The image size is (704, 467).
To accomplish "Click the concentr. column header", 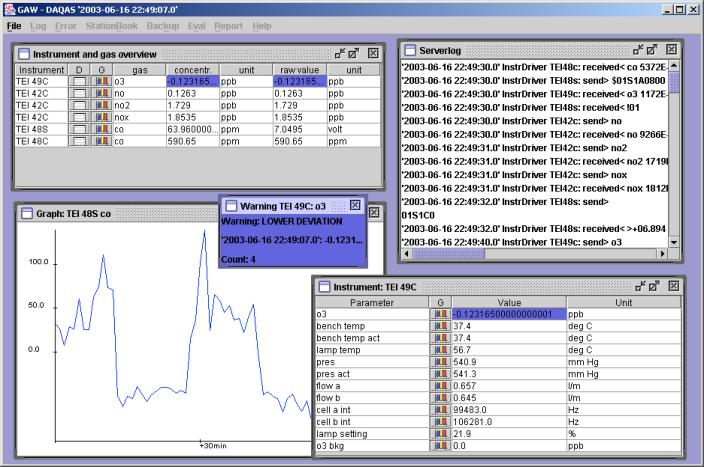I will tap(192, 69).
